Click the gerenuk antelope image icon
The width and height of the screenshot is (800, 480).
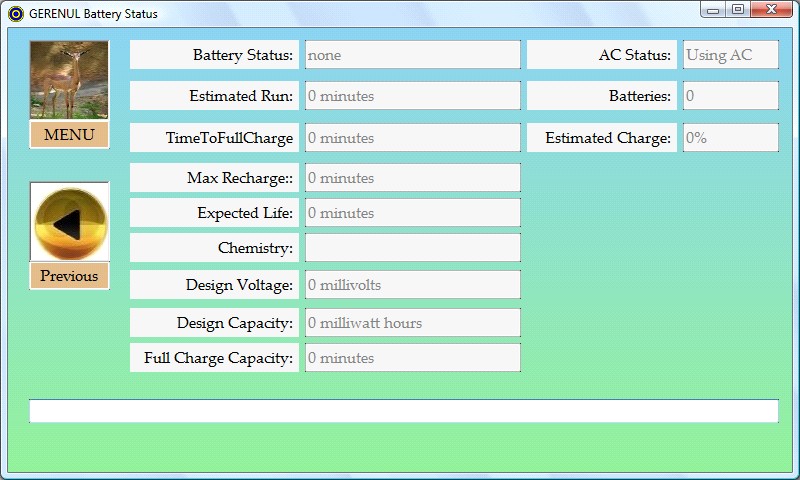(x=69, y=80)
